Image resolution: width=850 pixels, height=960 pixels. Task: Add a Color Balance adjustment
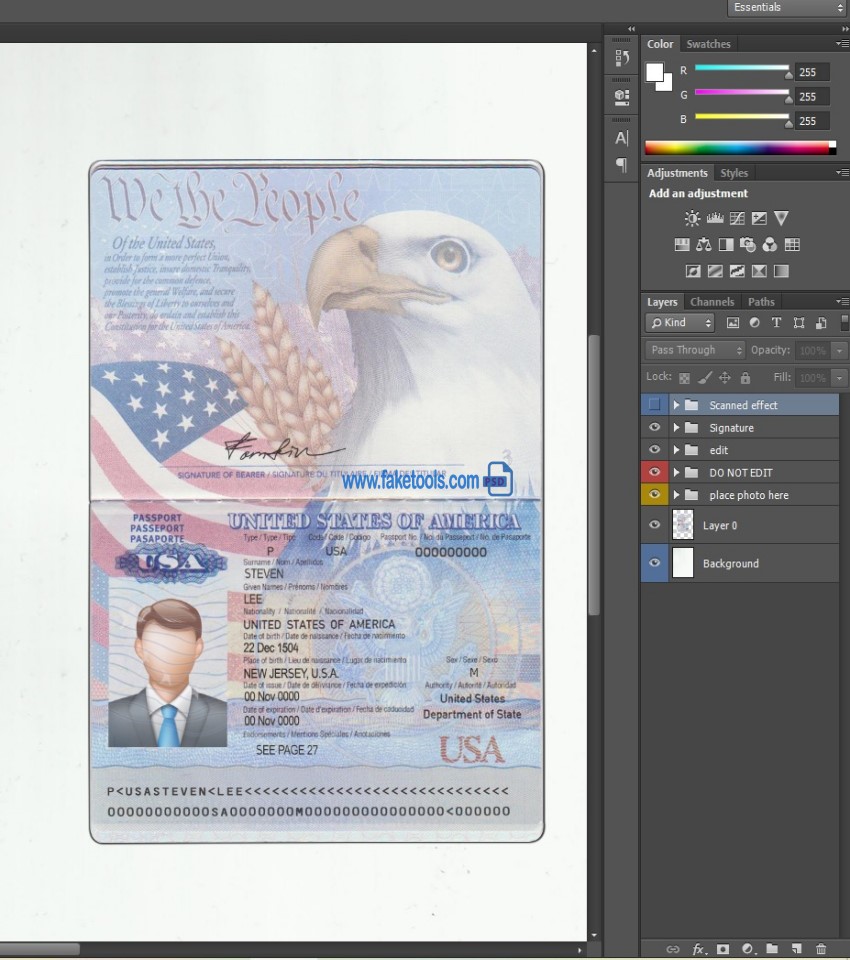(x=704, y=245)
